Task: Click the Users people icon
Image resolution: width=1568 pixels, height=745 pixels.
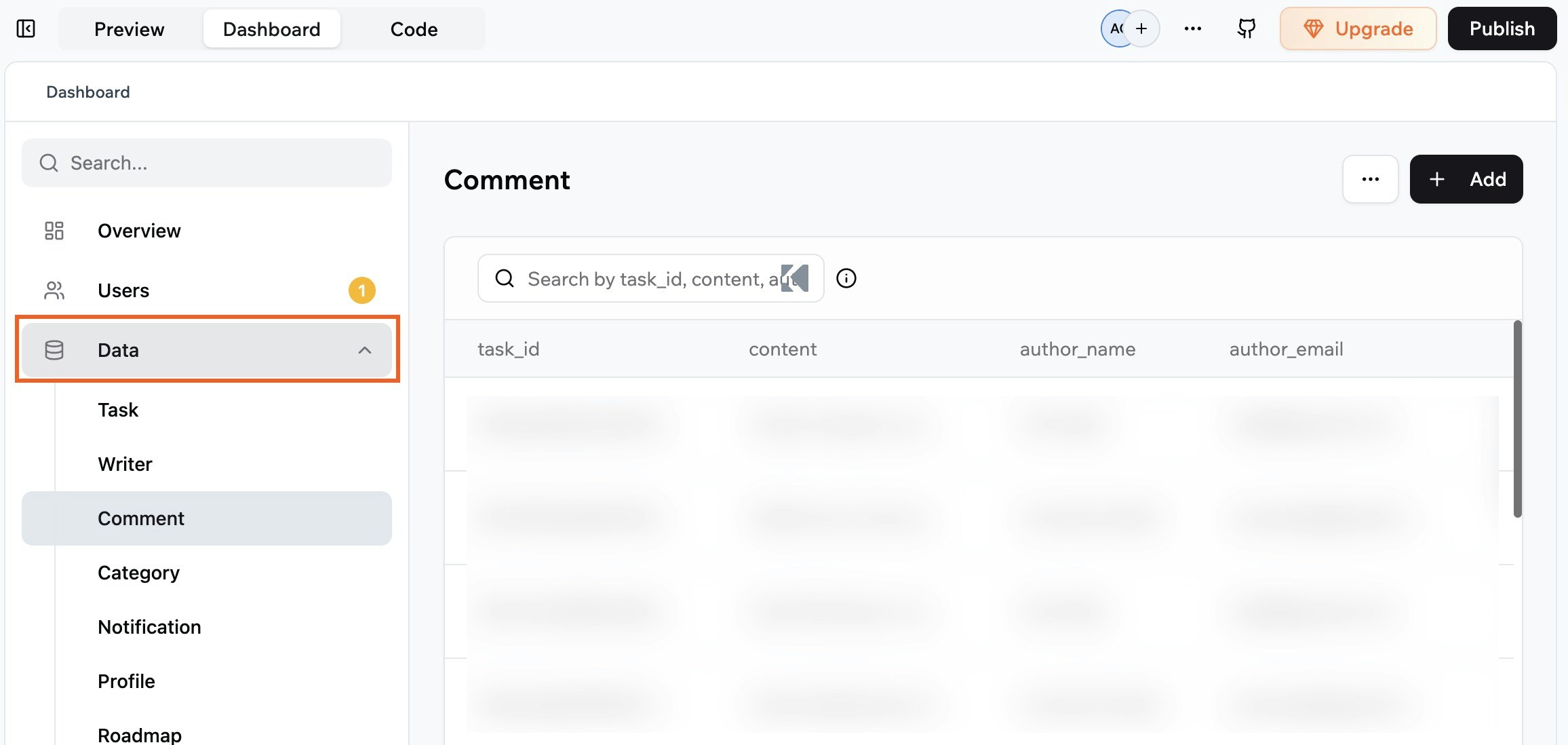Action: coord(54,290)
